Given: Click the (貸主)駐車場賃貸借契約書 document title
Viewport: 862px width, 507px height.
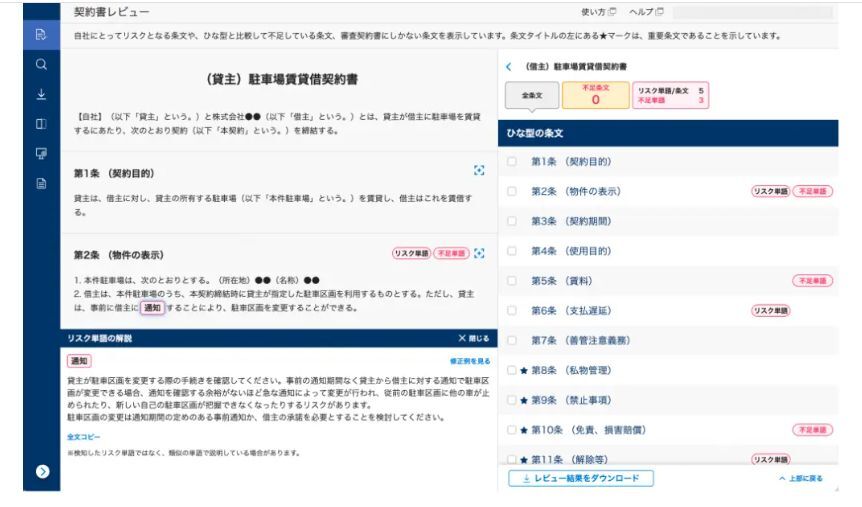Looking at the screenshot, I should (282, 79).
